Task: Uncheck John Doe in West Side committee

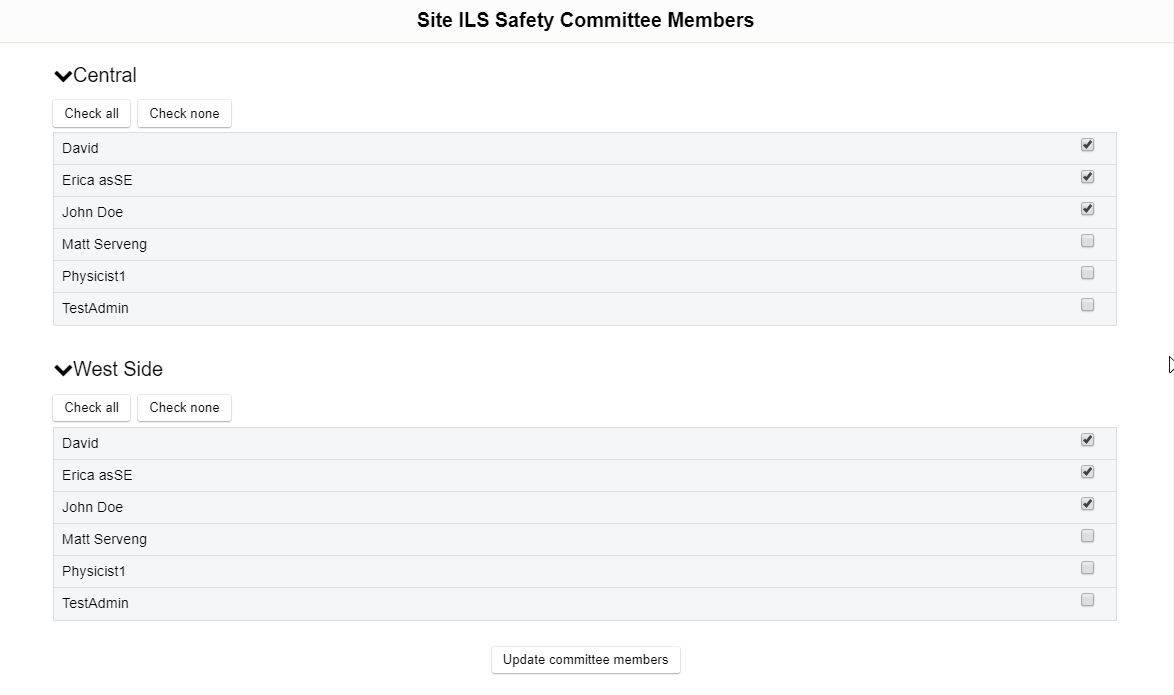Action: (1087, 504)
